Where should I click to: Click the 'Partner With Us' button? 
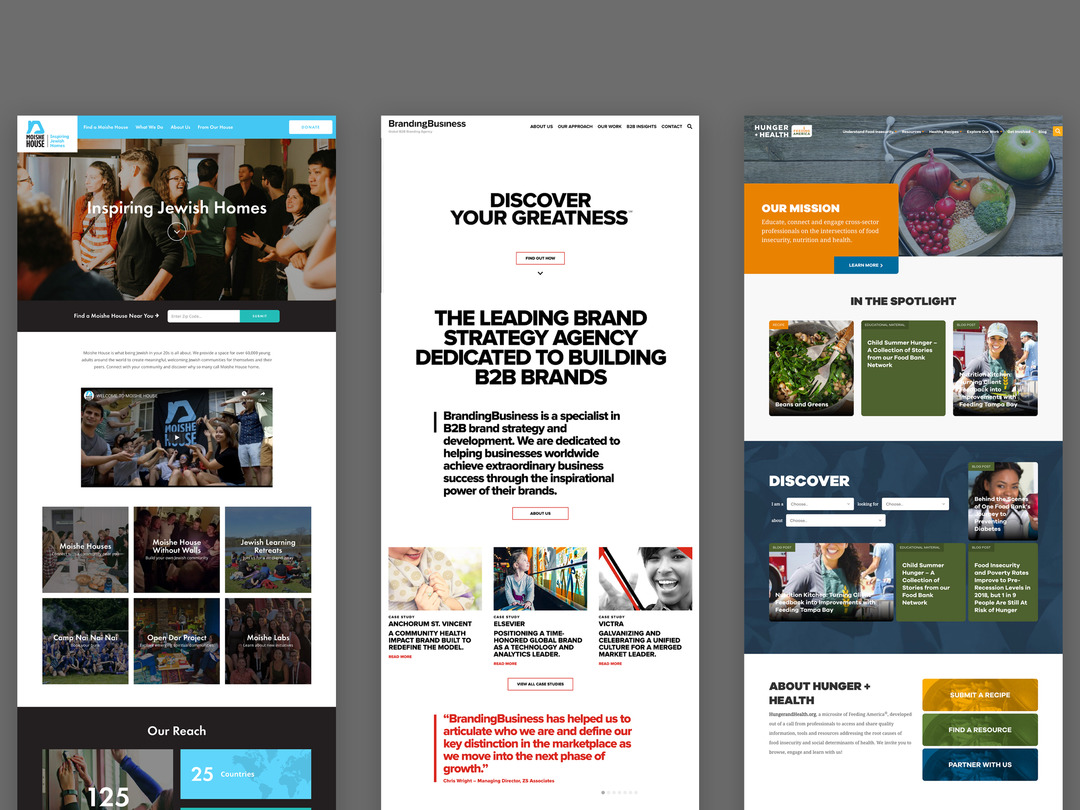tap(979, 765)
